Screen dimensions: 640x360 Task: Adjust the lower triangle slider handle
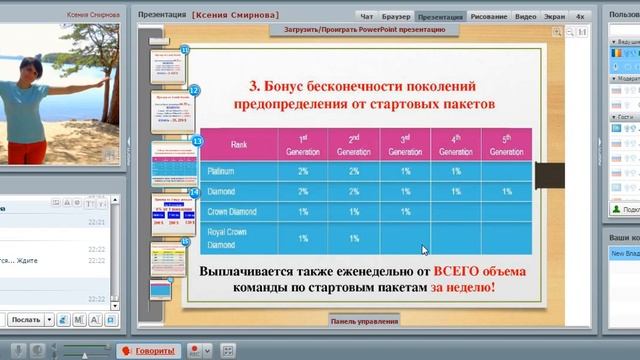click(84, 356)
